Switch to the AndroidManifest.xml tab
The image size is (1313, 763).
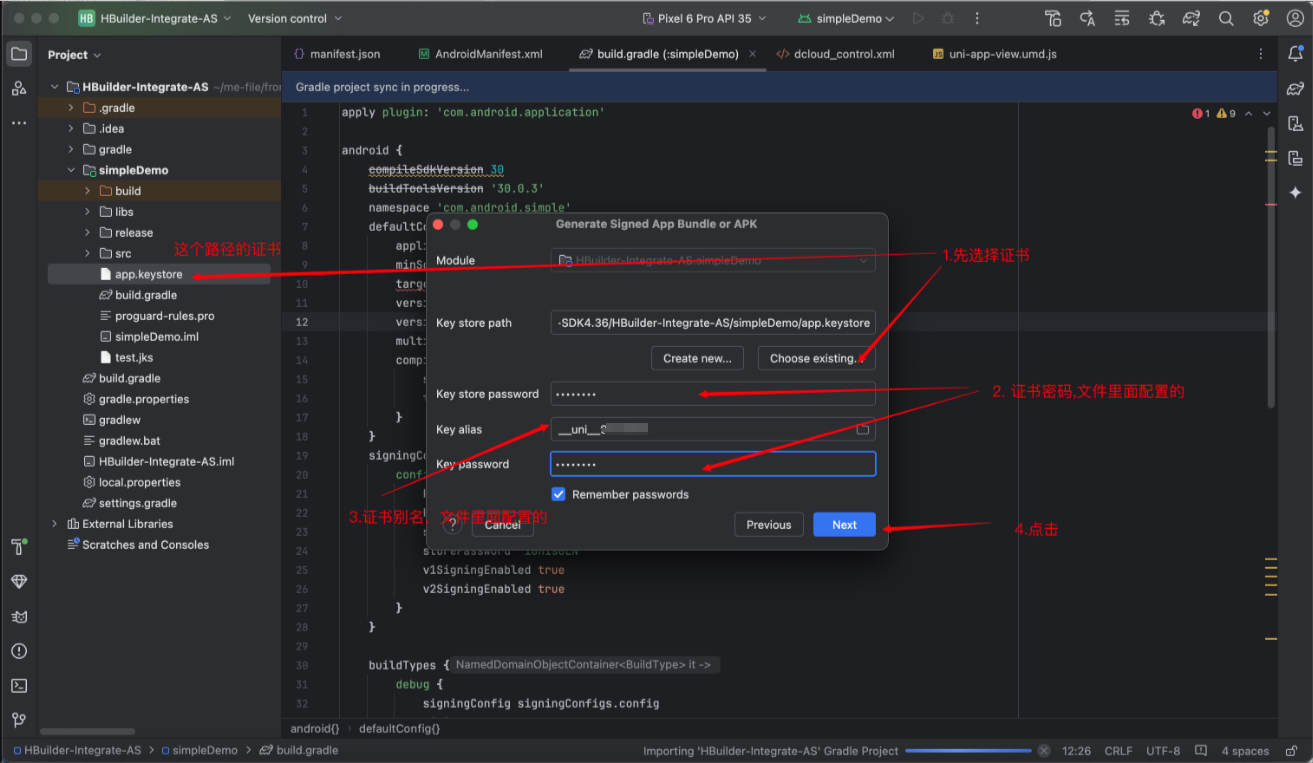(481, 54)
